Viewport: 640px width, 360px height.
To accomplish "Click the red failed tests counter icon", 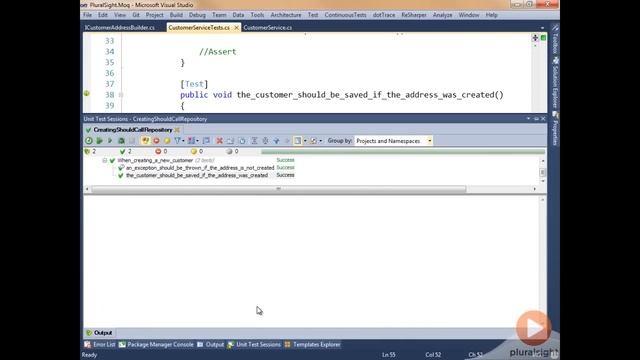I will click(x=158, y=151).
